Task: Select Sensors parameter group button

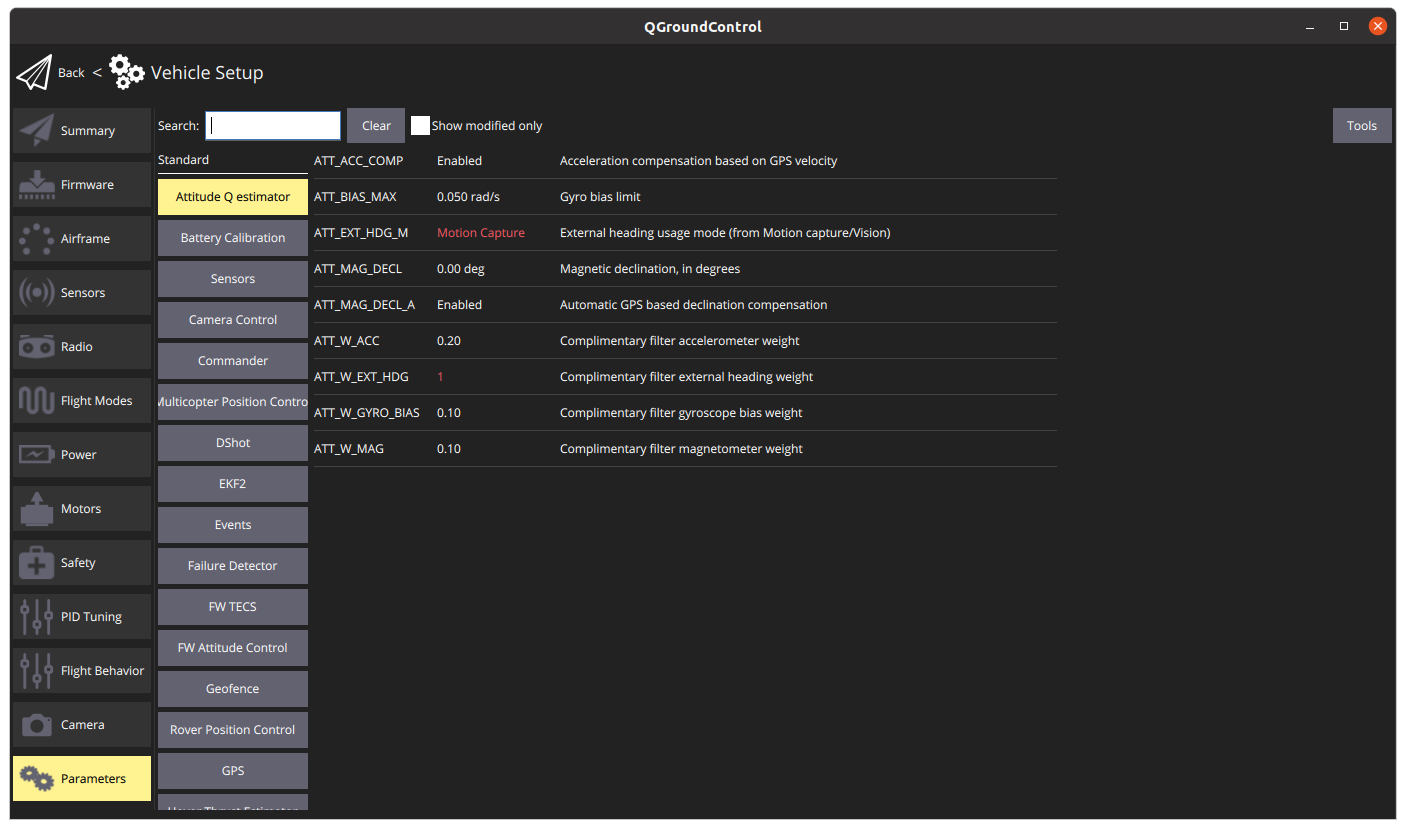Action: click(233, 279)
